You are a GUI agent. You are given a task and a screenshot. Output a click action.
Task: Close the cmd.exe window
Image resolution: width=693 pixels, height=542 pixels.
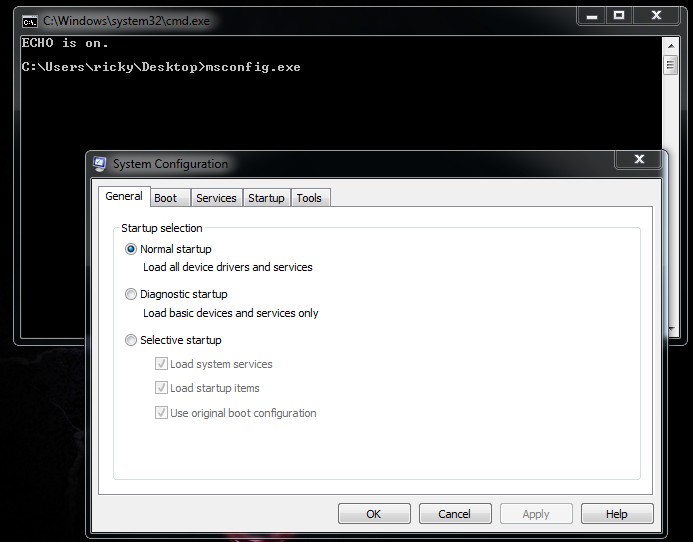tap(656, 16)
